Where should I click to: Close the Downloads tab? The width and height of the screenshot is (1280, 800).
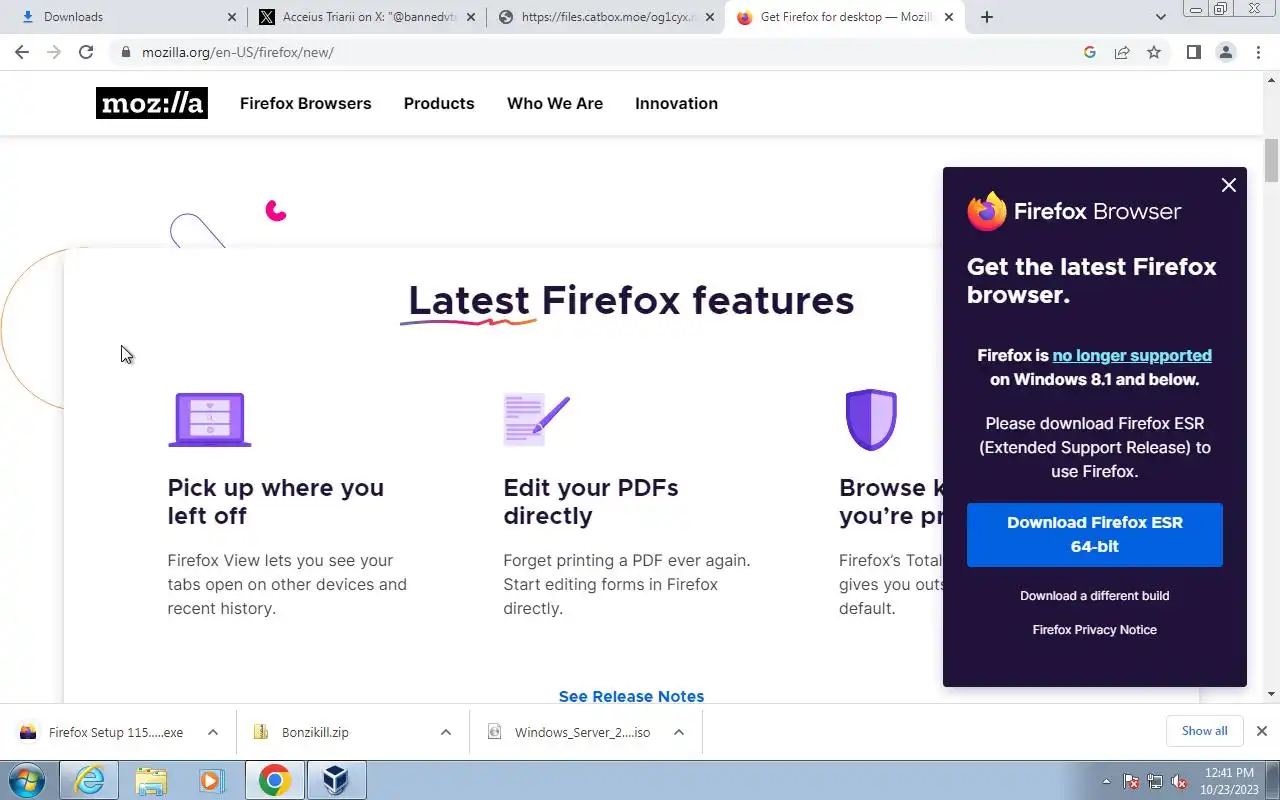(x=231, y=17)
